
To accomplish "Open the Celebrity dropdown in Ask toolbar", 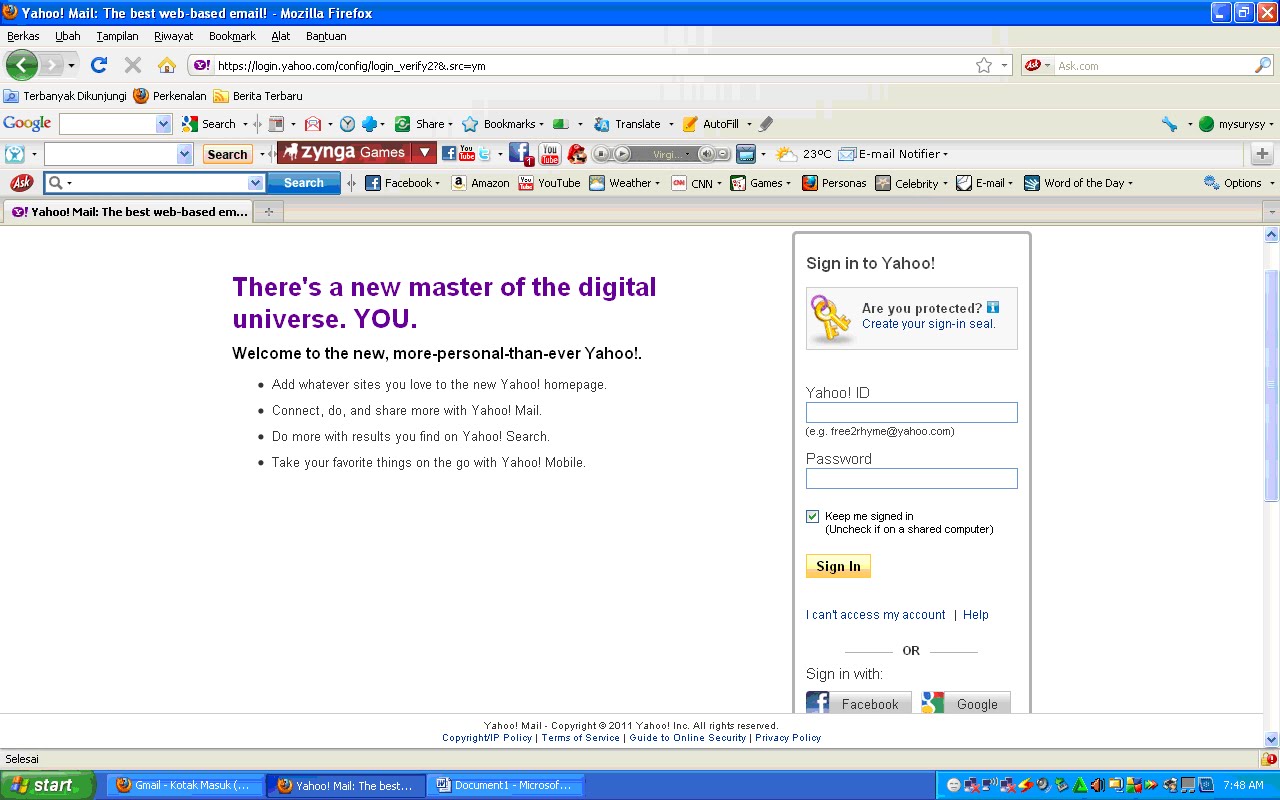I will coord(945,183).
